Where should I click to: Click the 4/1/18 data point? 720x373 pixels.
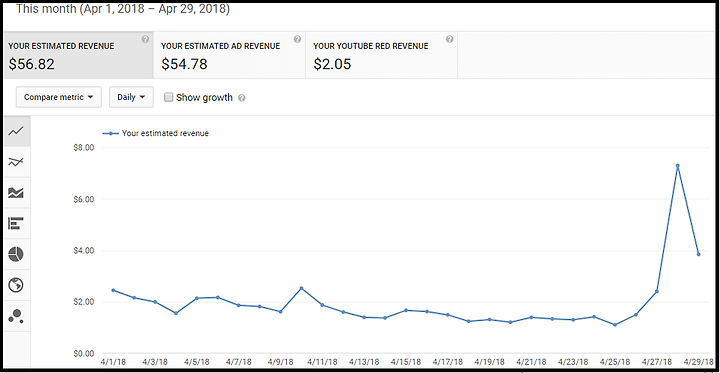(x=113, y=290)
